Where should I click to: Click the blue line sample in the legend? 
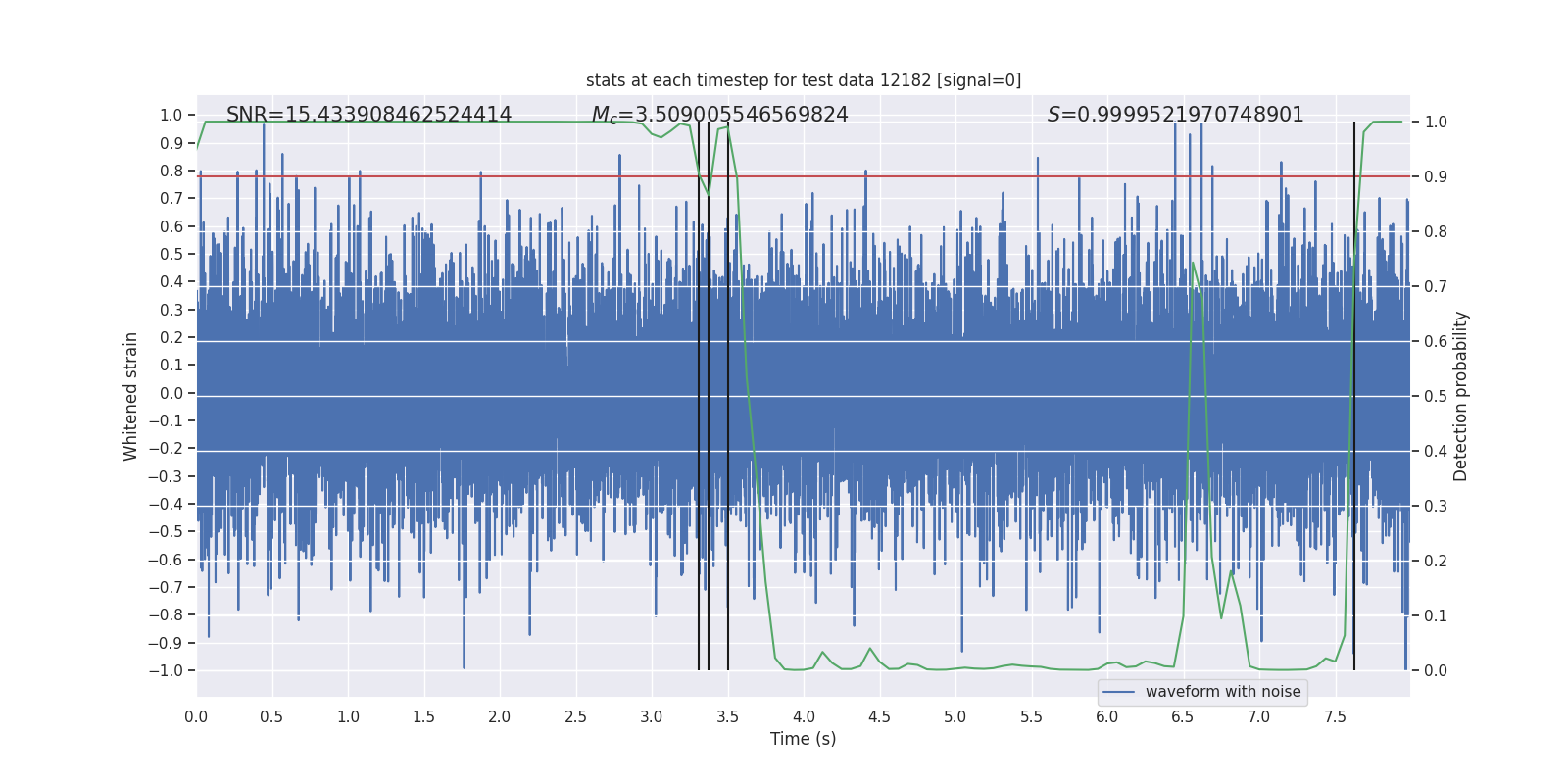(x=1118, y=692)
